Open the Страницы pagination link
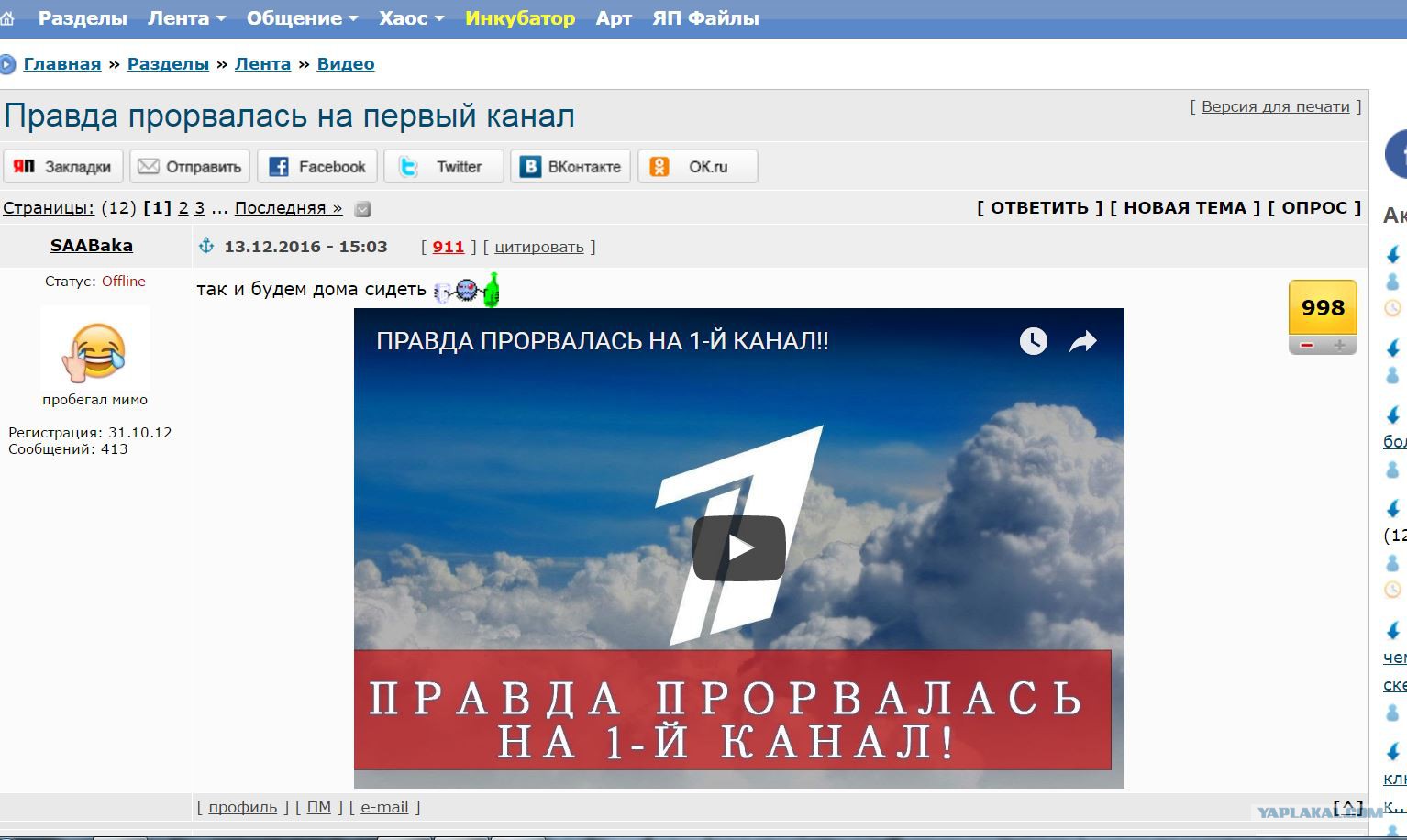Image resolution: width=1407 pixels, height=840 pixels. click(49, 208)
